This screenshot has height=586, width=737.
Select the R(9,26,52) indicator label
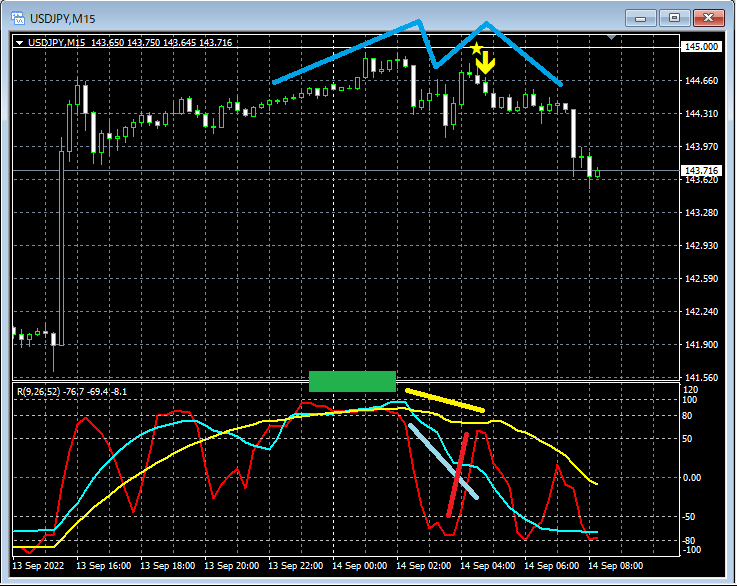[72, 391]
